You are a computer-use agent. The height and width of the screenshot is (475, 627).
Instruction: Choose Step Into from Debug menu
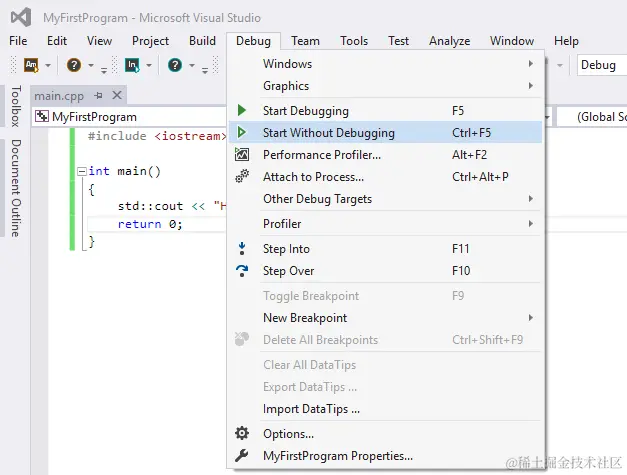[x=385, y=249]
